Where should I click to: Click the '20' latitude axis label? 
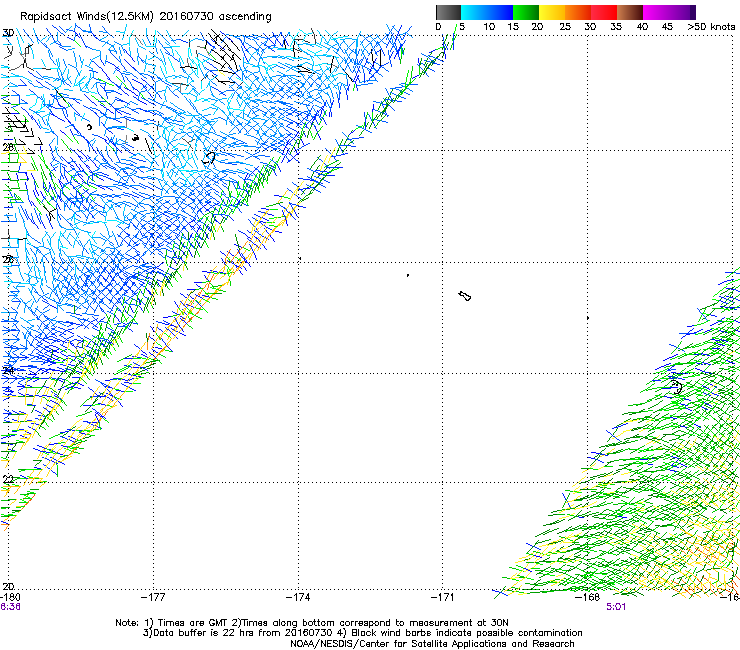[8, 586]
